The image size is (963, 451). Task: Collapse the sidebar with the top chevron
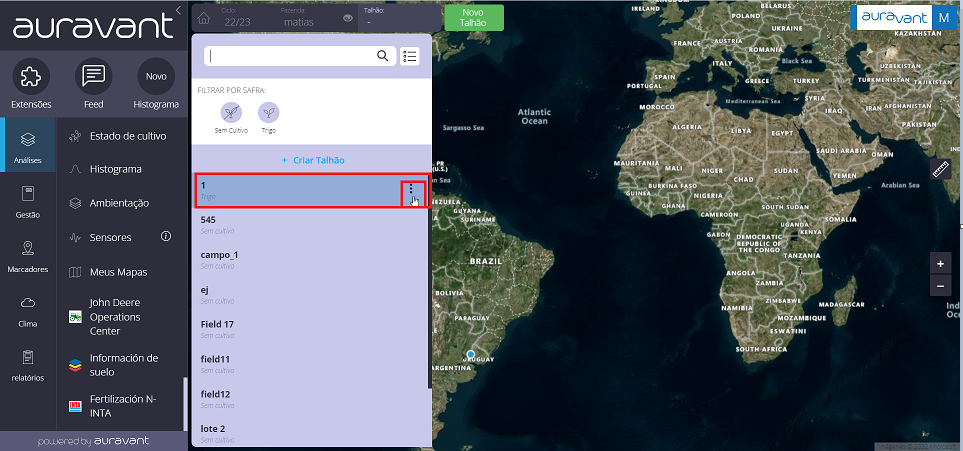pyautogui.click(x=178, y=10)
